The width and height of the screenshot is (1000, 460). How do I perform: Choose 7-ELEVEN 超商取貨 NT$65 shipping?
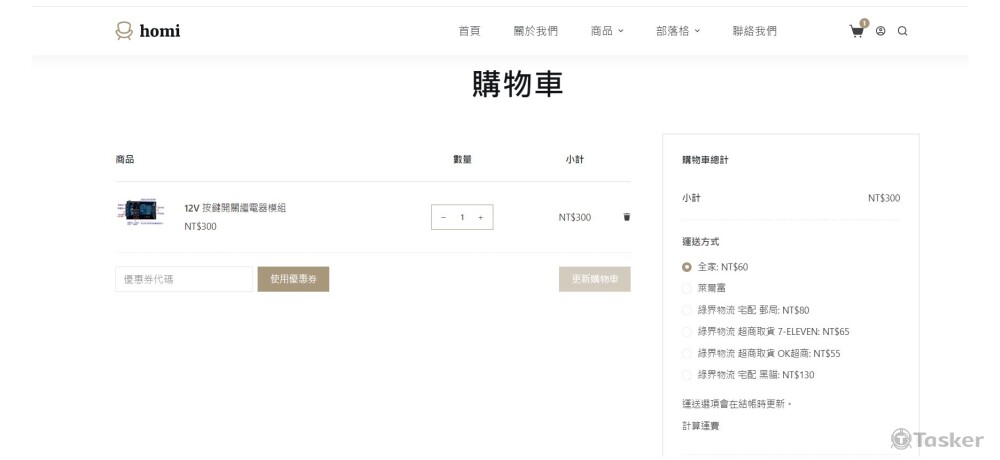click(x=687, y=332)
